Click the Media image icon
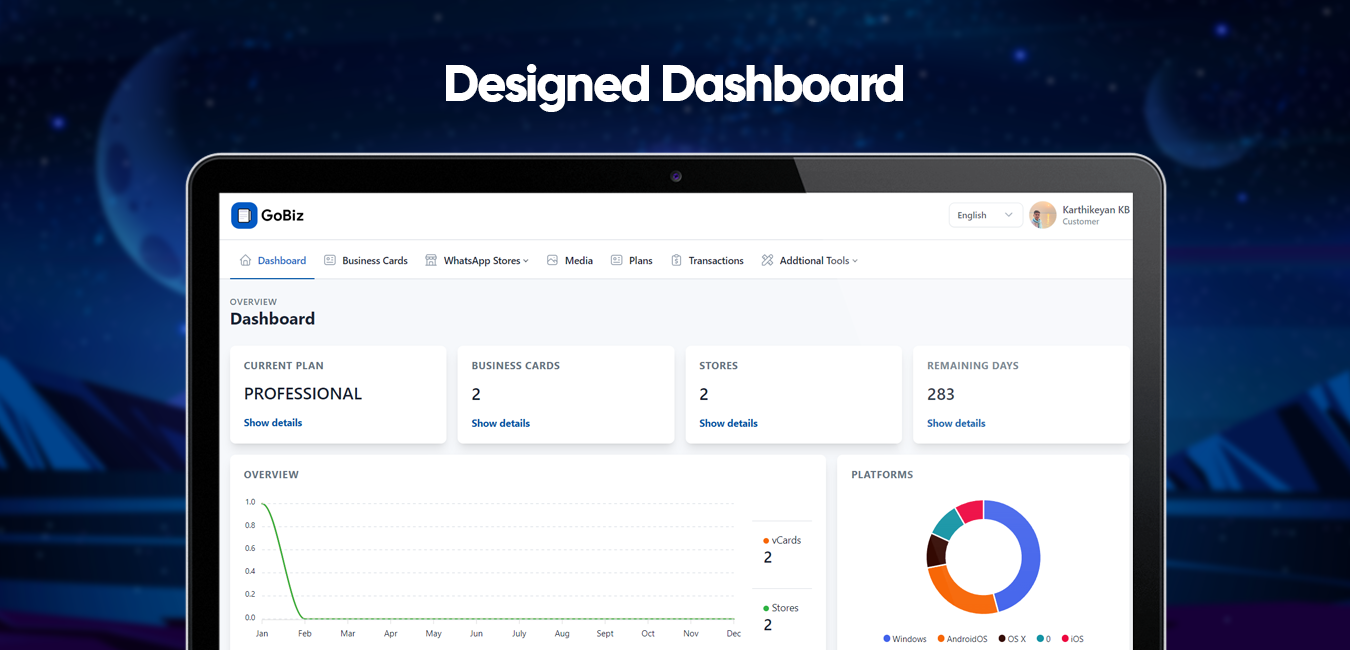1350x650 pixels. click(552, 260)
